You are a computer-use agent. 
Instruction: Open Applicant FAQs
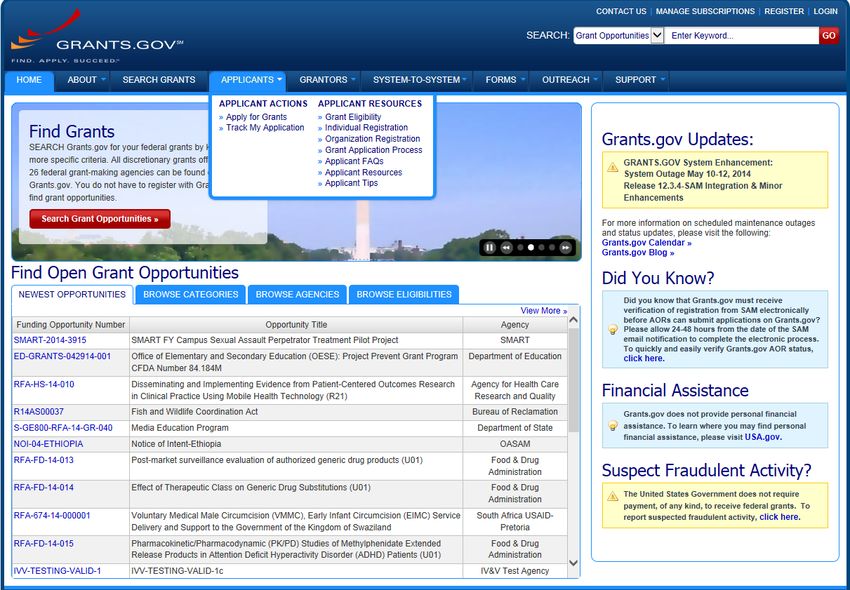tap(354, 161)
